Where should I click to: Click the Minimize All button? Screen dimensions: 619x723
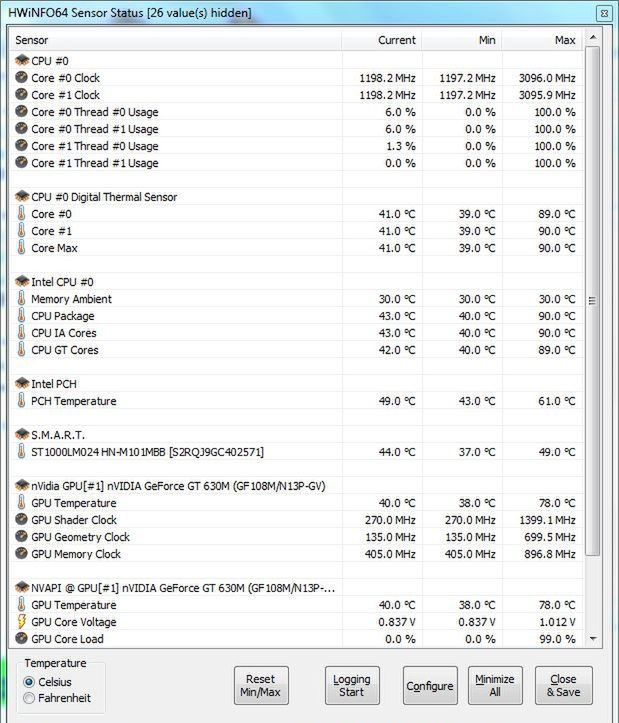click(495, 685)
